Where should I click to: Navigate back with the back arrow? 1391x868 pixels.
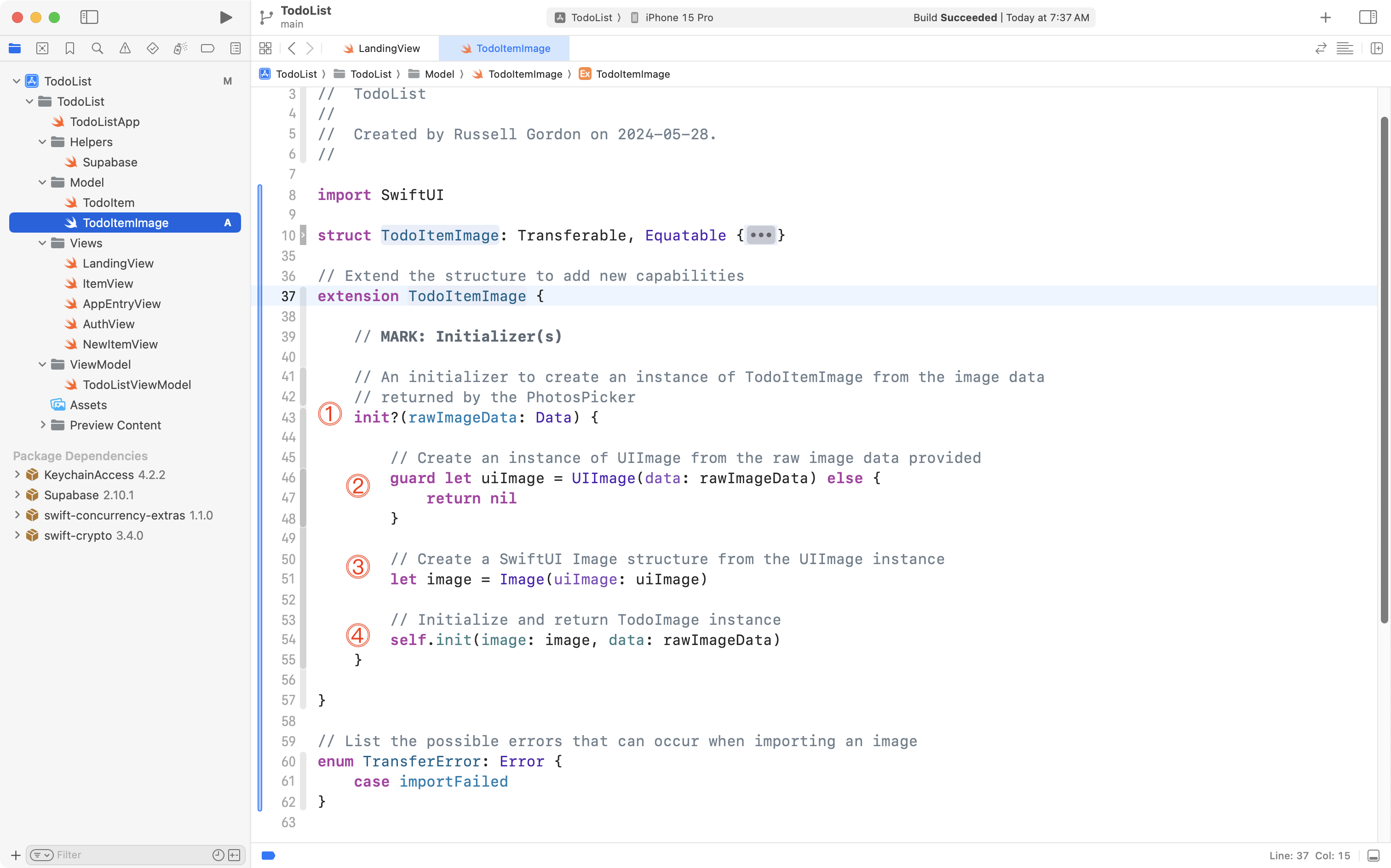click(292, 48)
